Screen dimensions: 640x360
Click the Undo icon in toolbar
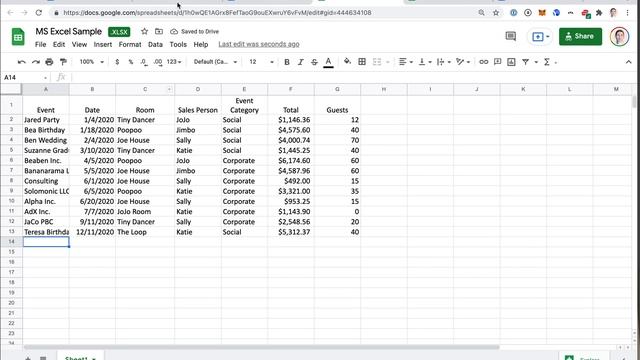tap(22, 62)
